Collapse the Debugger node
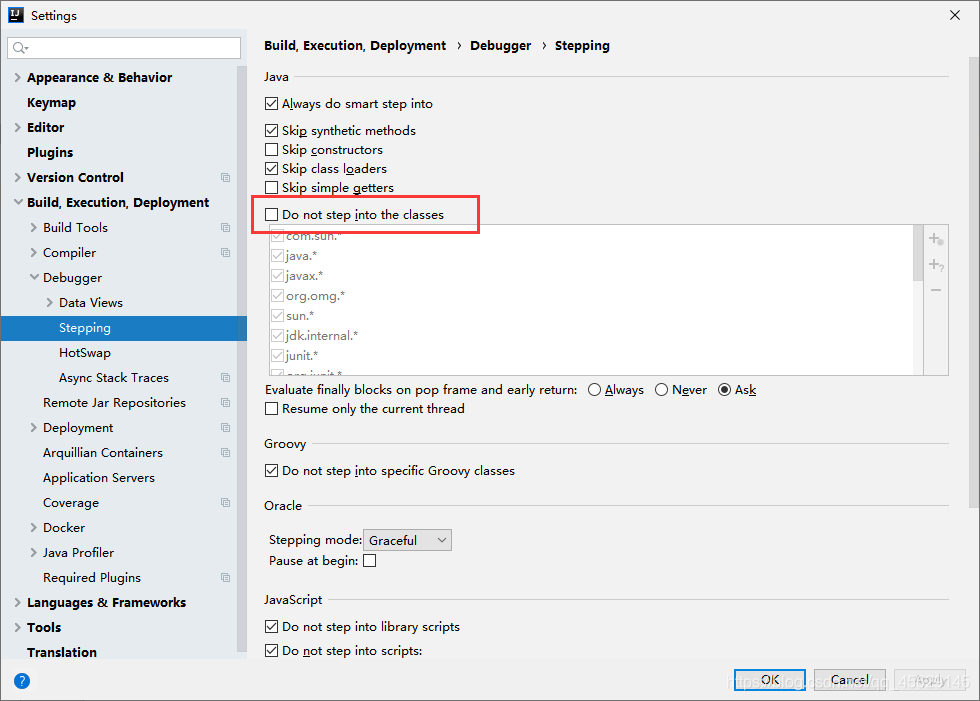The width and height of the screenshot is (980, 701). [x=34, y=277]
